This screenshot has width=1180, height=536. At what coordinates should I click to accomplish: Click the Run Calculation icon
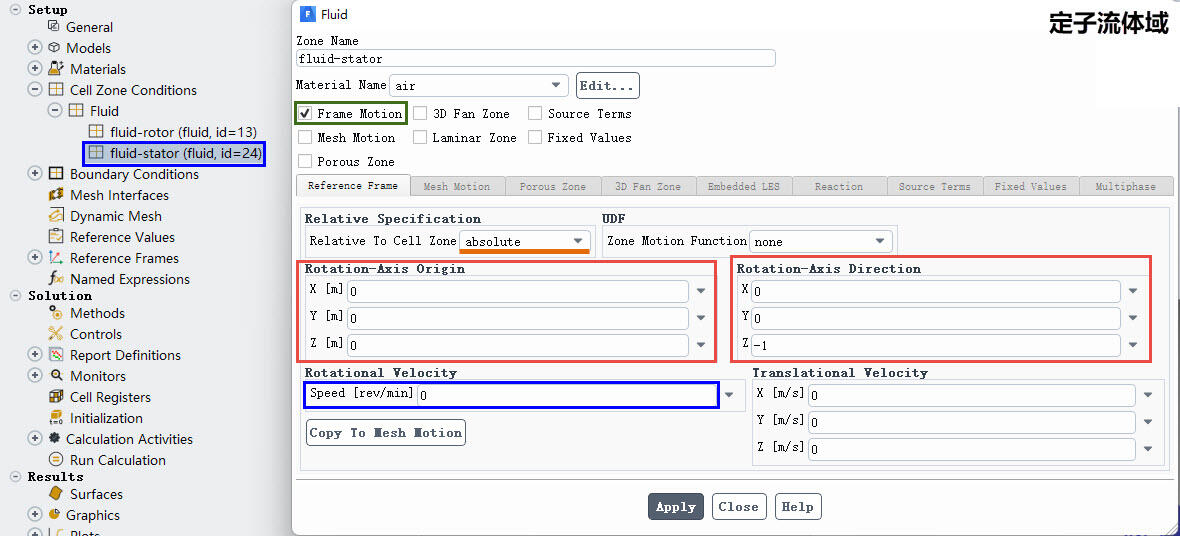tap(56, 460)
